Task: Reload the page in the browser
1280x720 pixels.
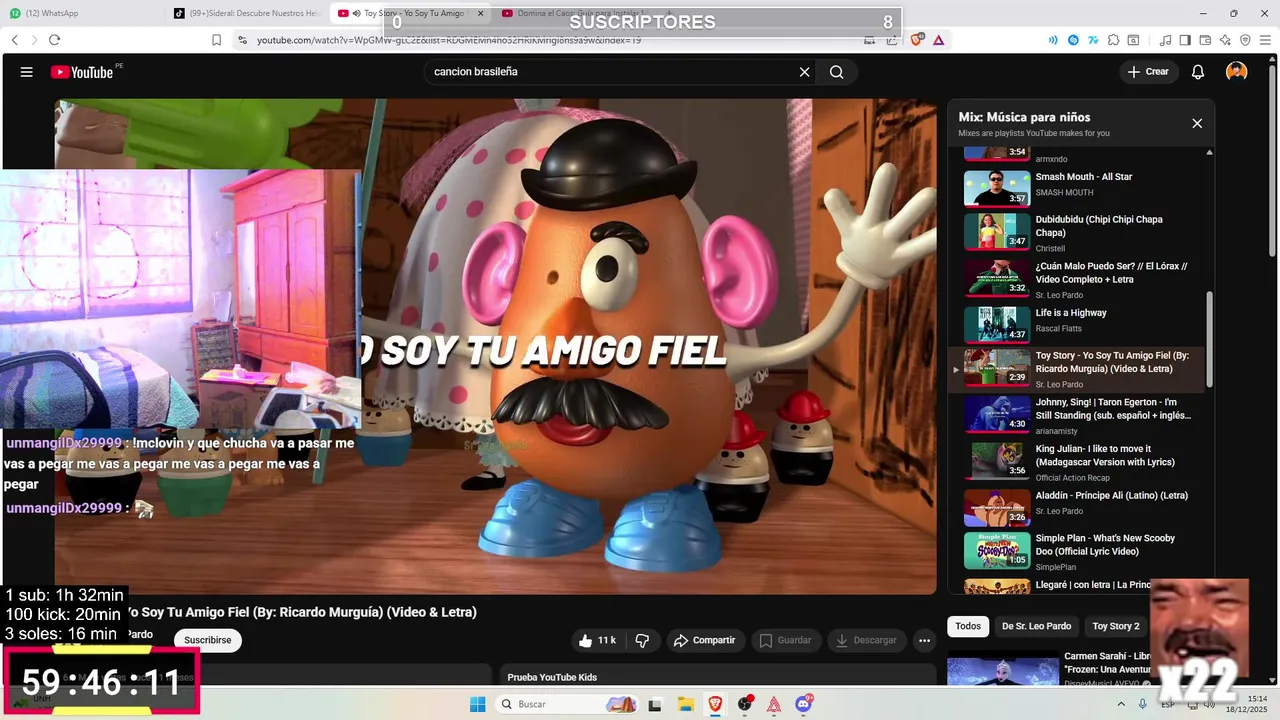Action: click(54, 40)
